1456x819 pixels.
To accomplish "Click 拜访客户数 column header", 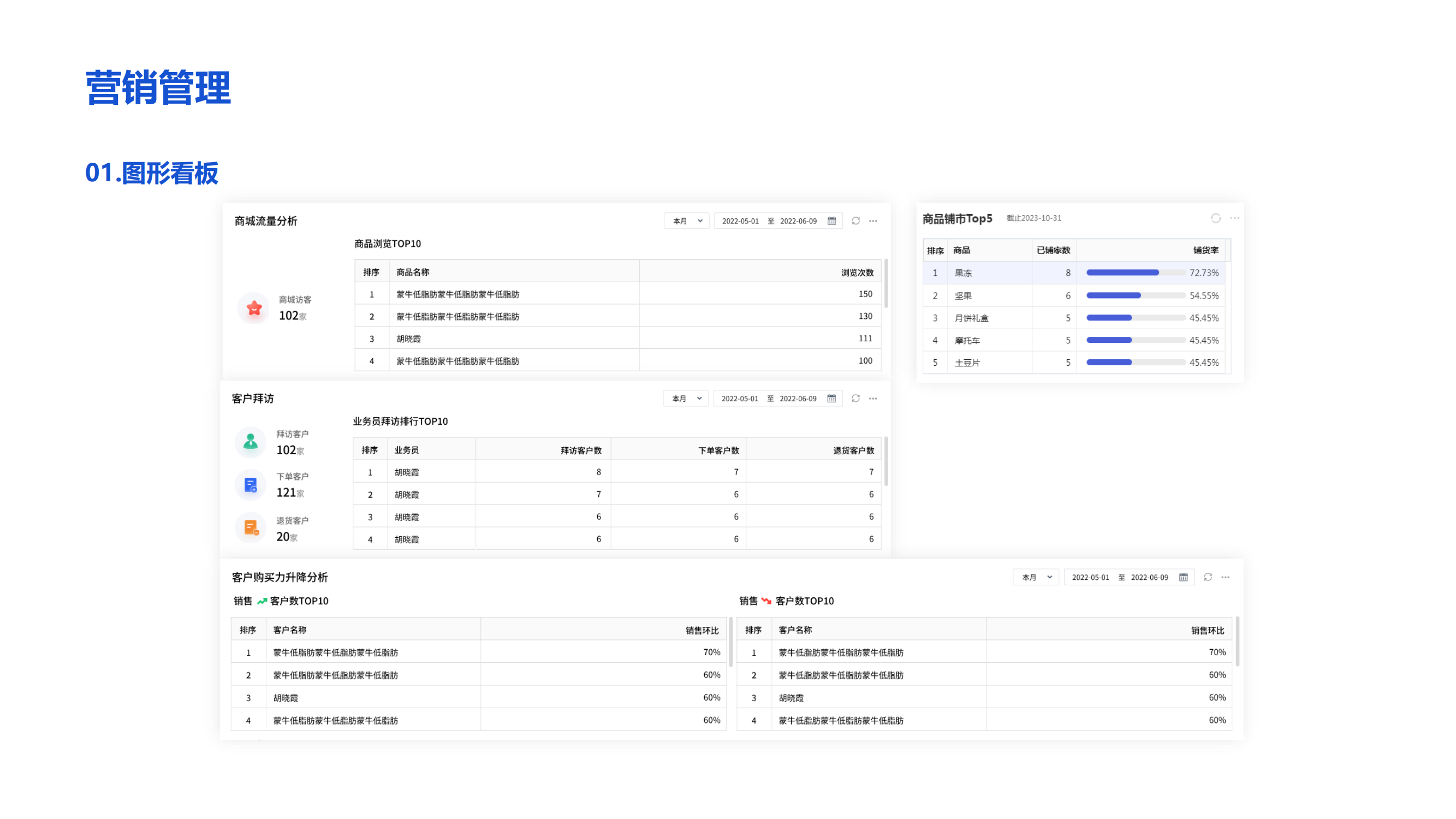I will [580, 450].
